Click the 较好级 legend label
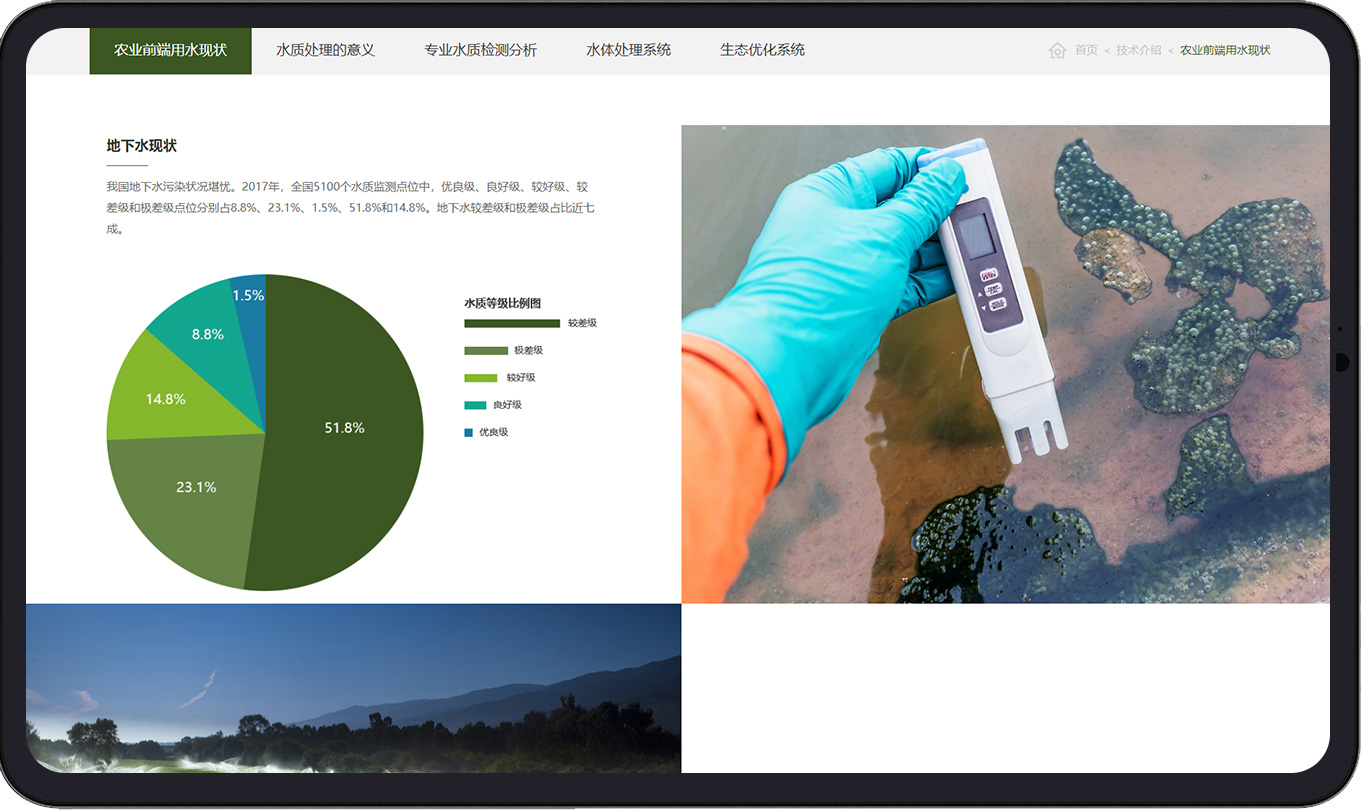This screenshot has height=810, width=1362. (x=521, y=377)
